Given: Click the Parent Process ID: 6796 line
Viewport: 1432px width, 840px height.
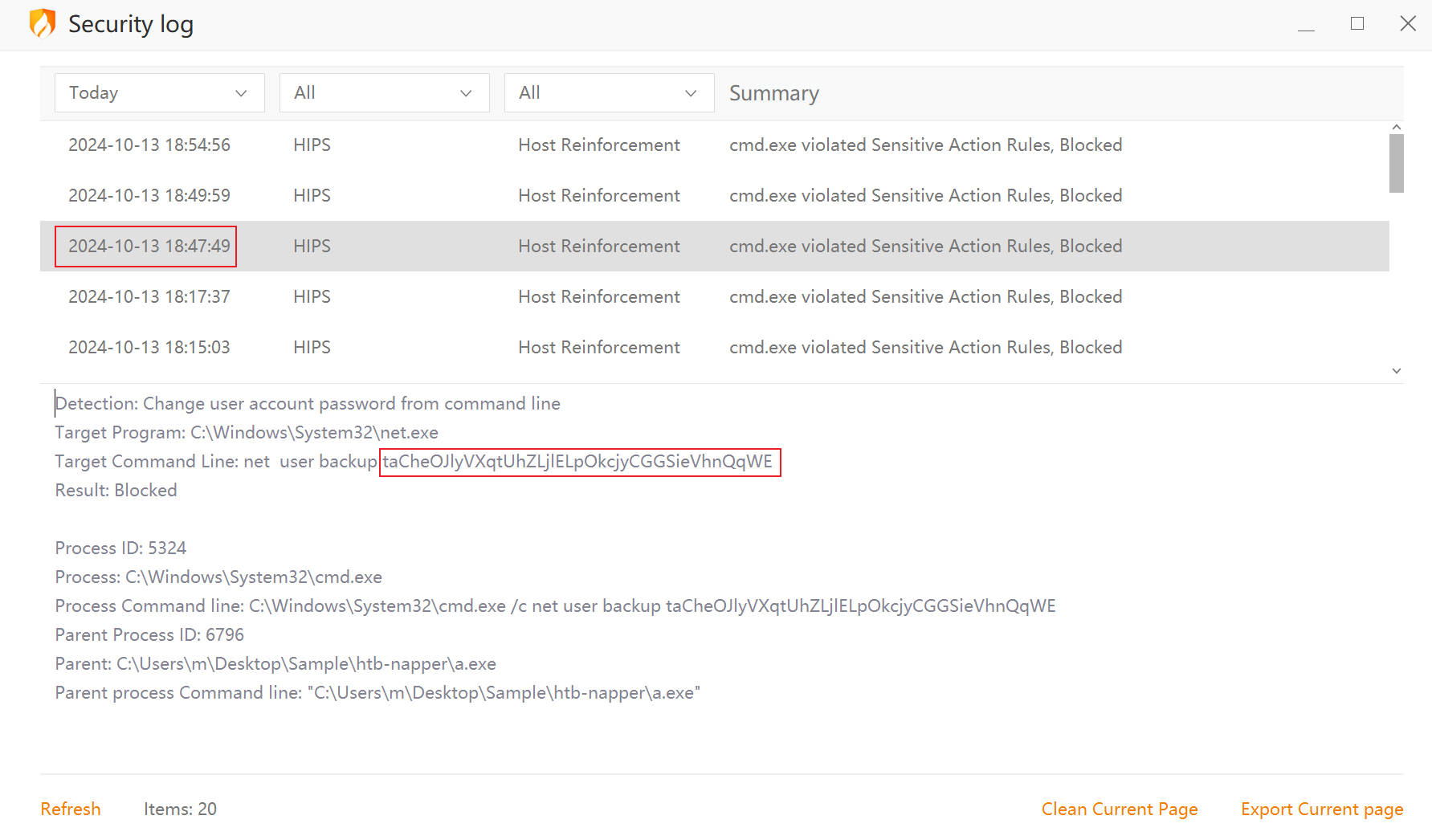Looking at the screenshot, I should [149, 635].
